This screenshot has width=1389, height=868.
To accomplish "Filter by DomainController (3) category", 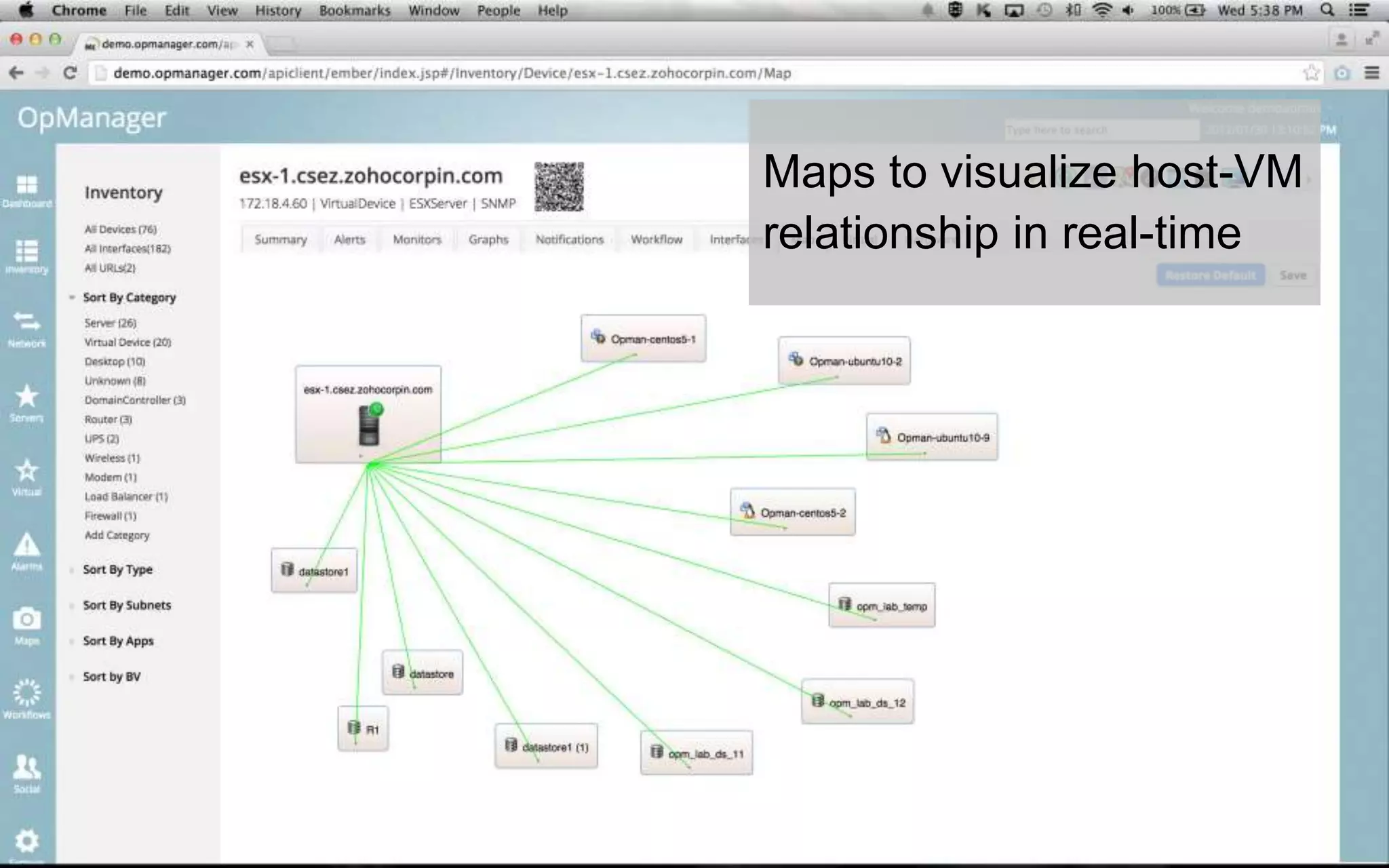I will pyautogui.click(x=135, y=400).
